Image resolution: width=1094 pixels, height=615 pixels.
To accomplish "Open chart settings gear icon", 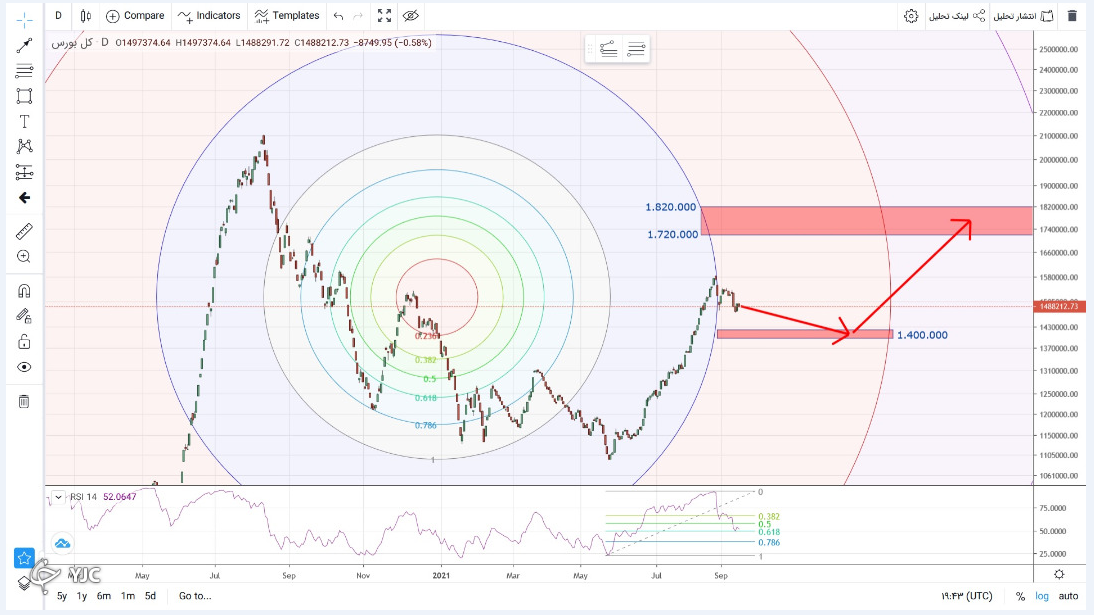I will coord(910,16).
